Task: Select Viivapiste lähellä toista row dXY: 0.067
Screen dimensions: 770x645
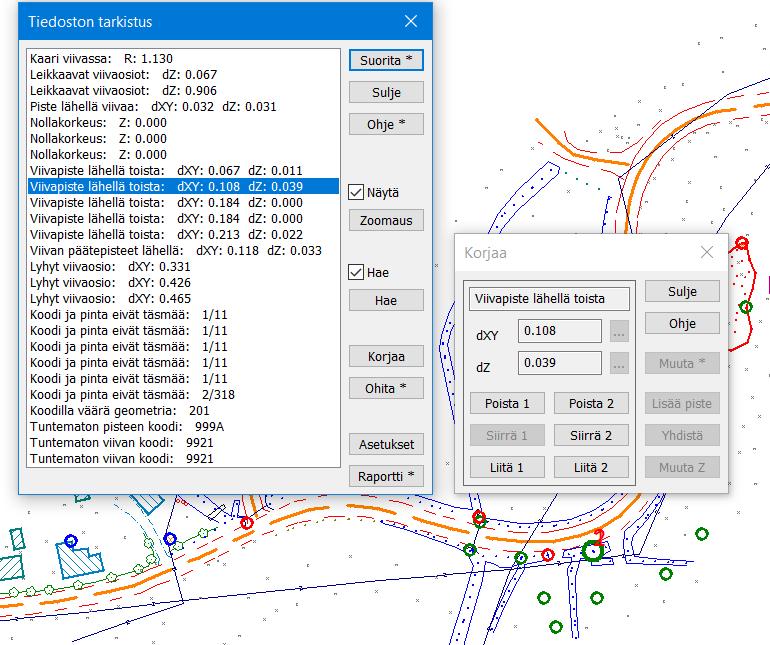Action: 183,170
